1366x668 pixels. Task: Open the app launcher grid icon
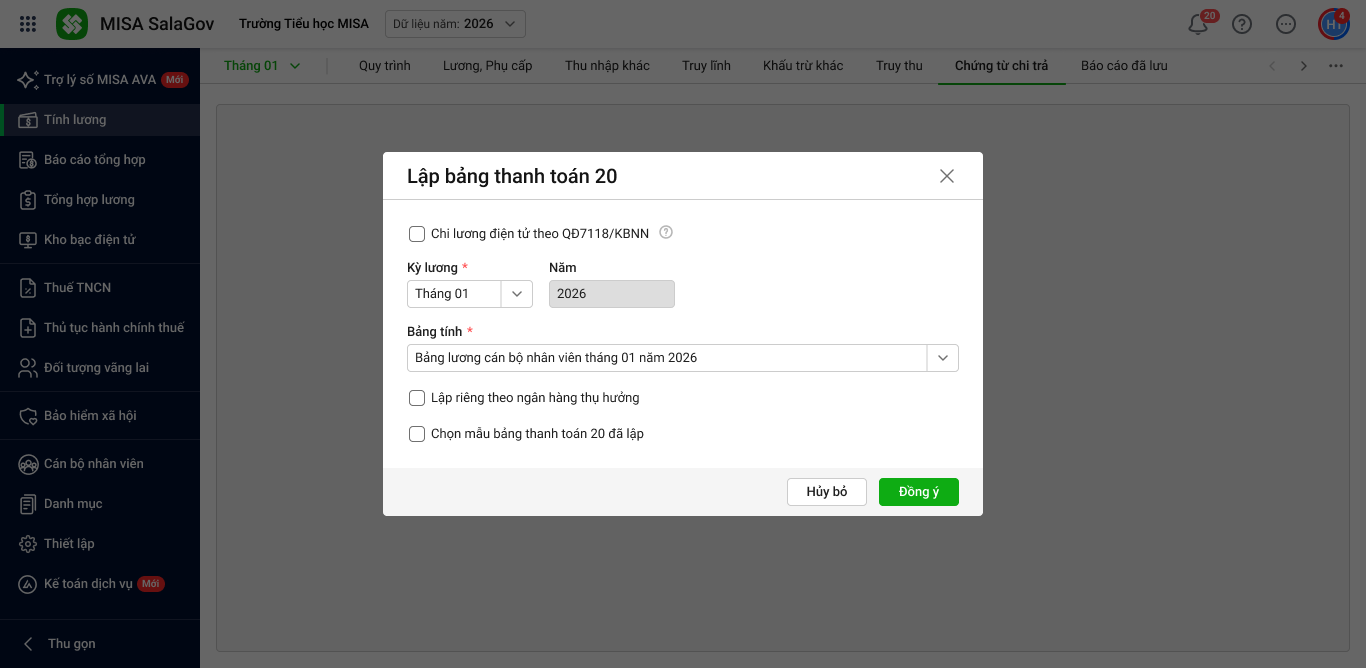(x=28, y=24)
